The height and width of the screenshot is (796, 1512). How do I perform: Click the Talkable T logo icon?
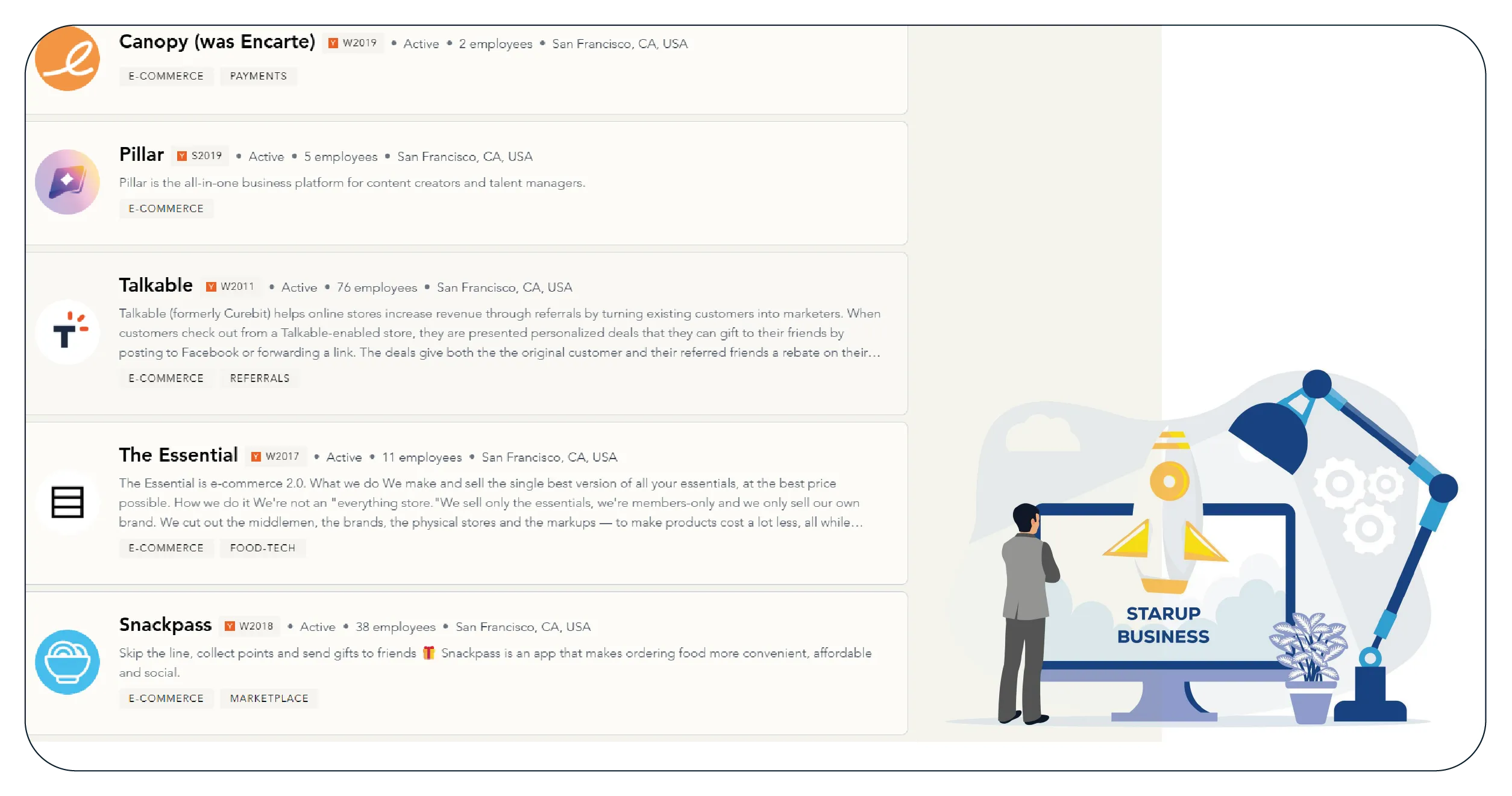(67, 332)
